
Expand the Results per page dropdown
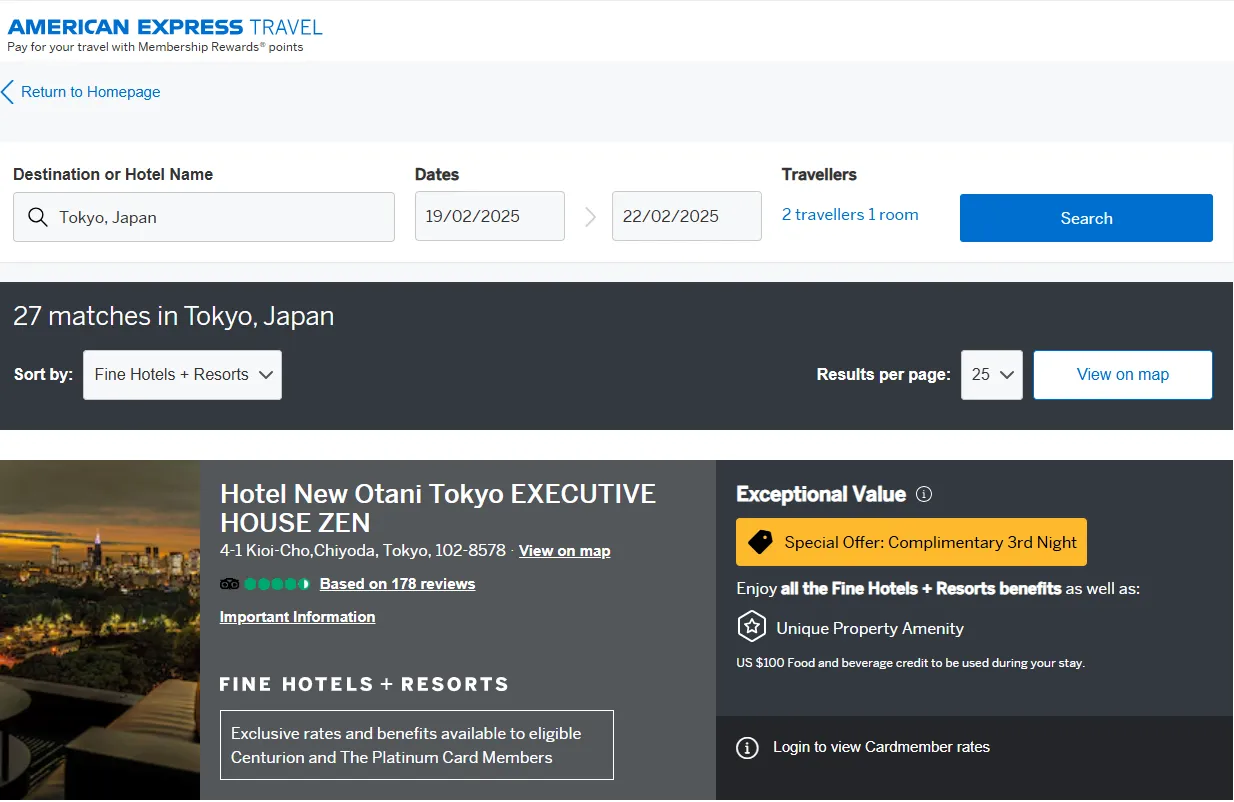tap(991, 375)
